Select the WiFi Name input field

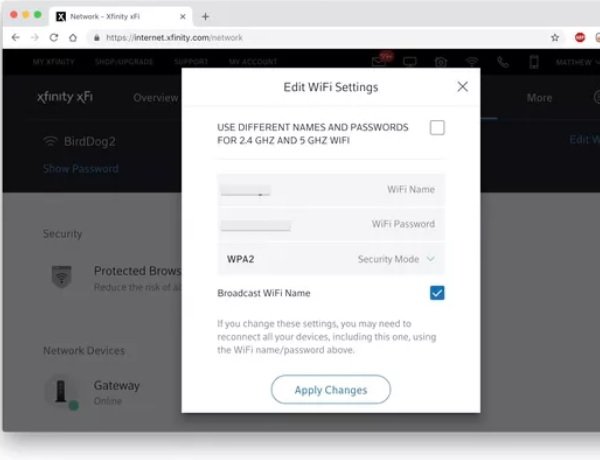point(331,189)
